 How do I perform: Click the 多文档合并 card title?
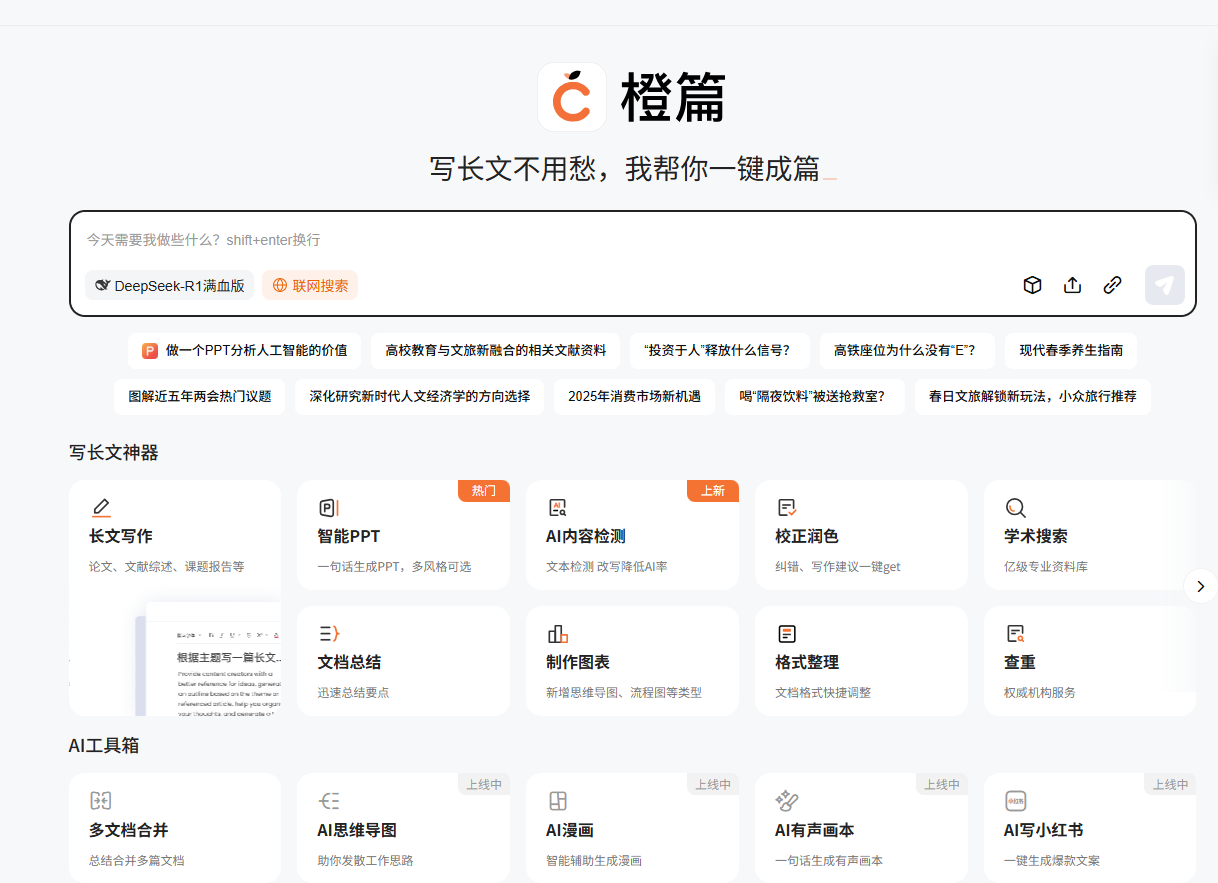pyautogui.click(x=129, y=830)
